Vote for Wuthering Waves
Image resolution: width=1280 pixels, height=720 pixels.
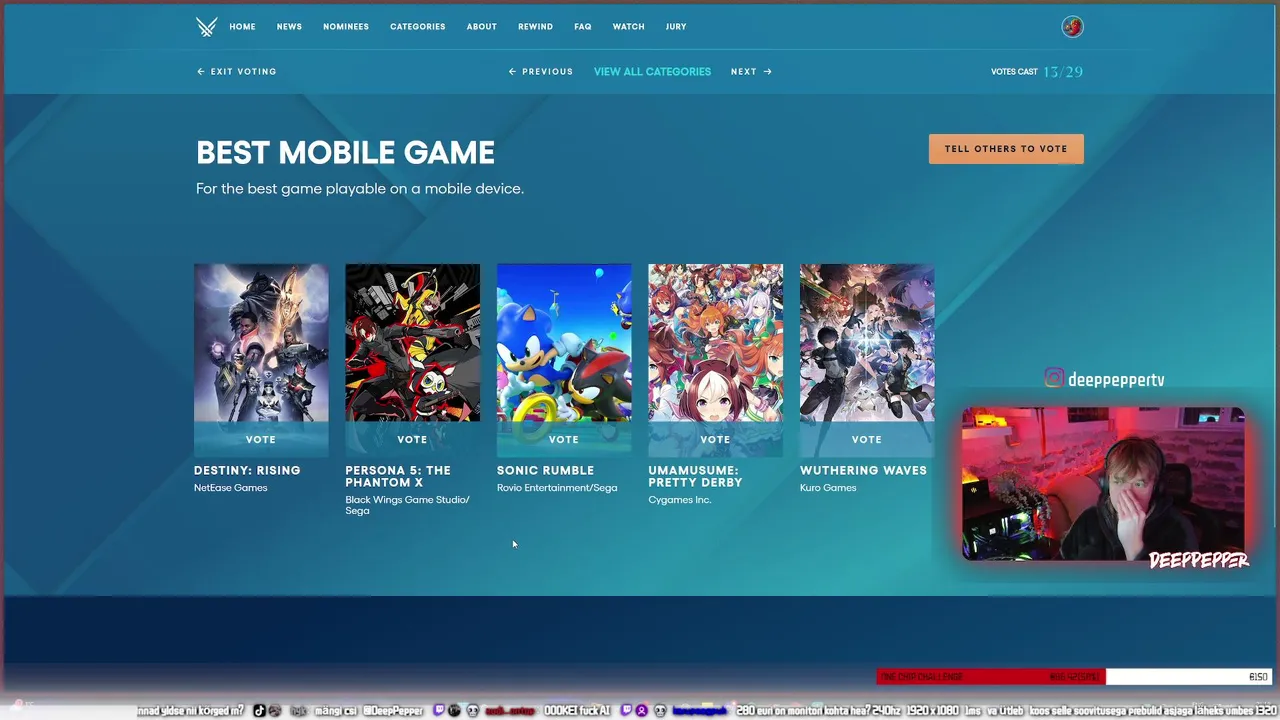click(867, 439)
